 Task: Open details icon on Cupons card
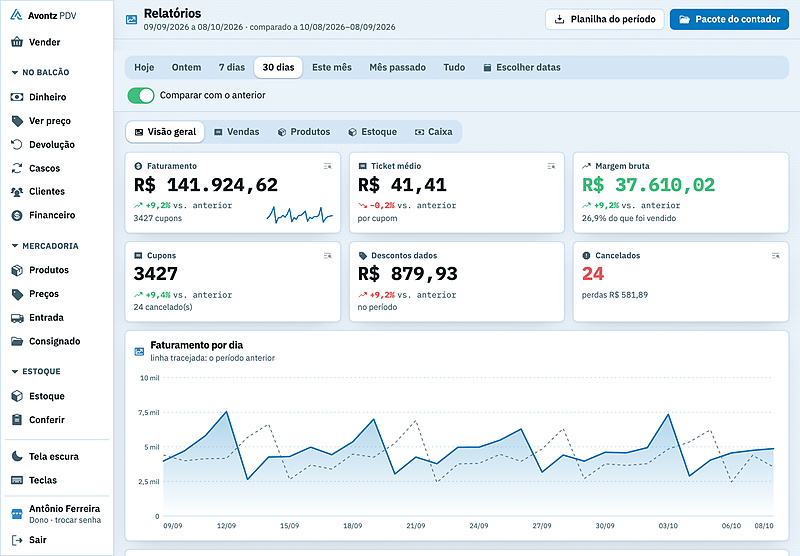click(x=328, y=256)
